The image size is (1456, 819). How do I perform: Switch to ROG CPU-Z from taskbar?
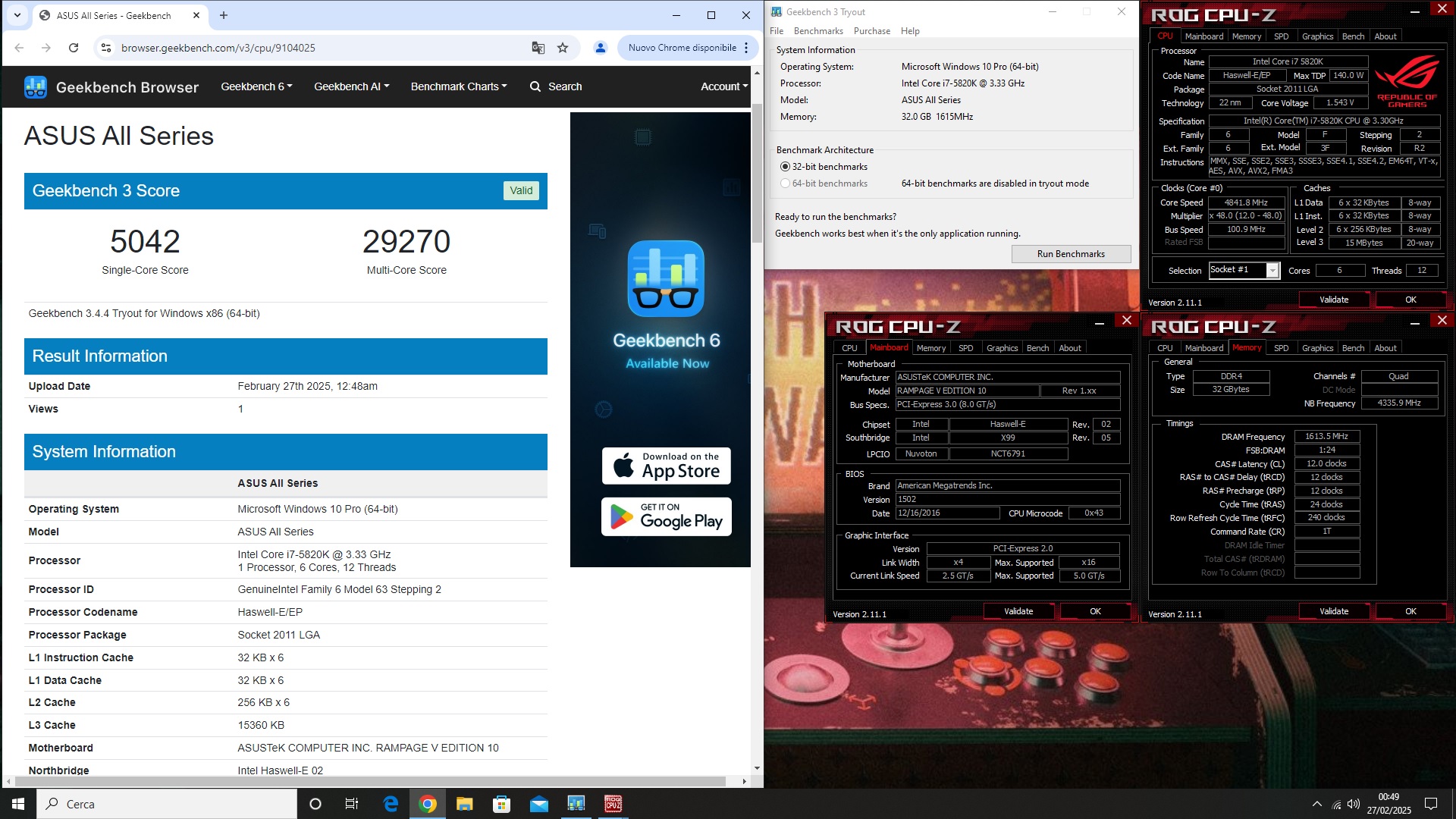click(613, 804)
